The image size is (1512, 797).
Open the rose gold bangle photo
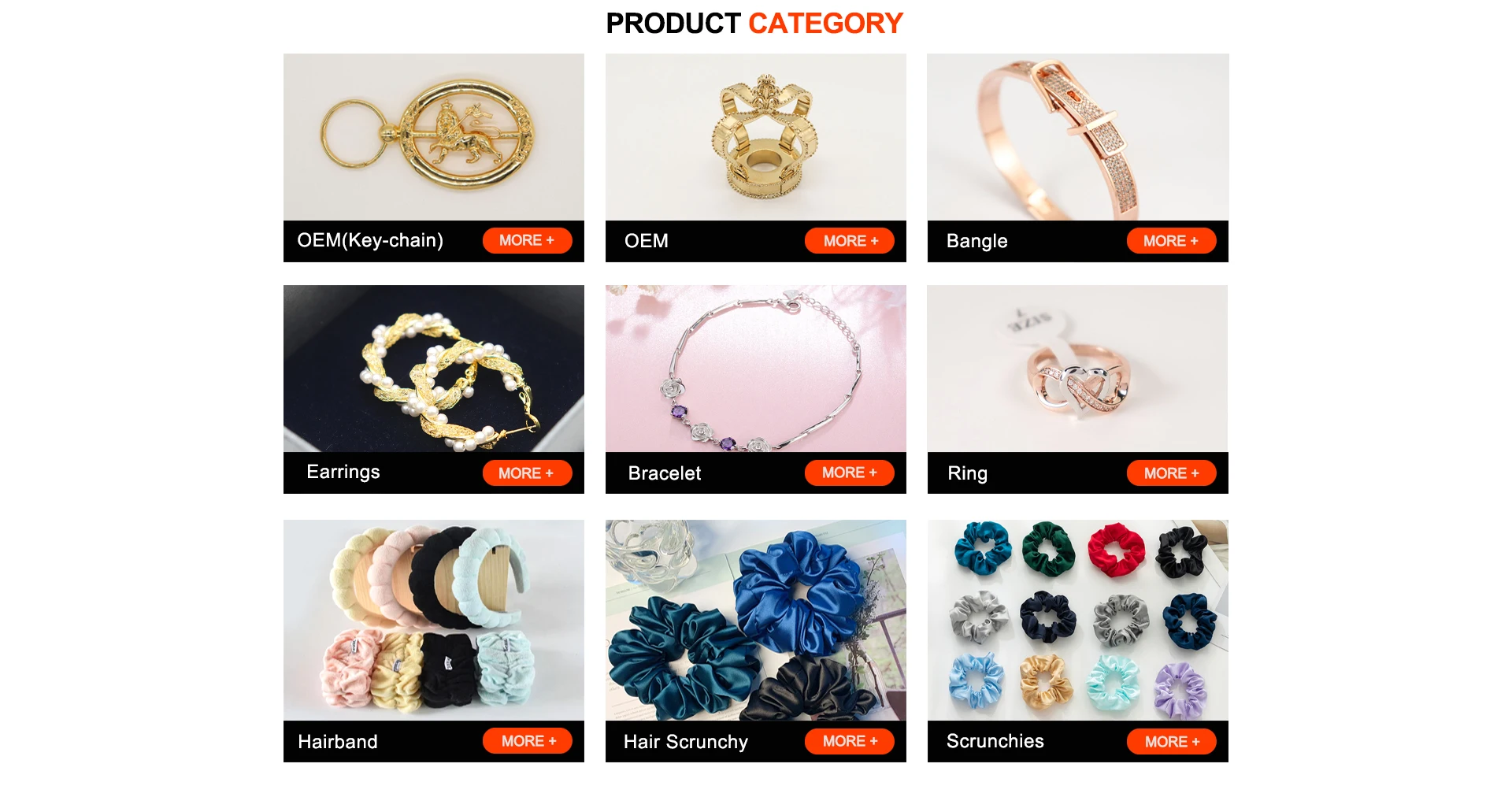(1078, 137)
